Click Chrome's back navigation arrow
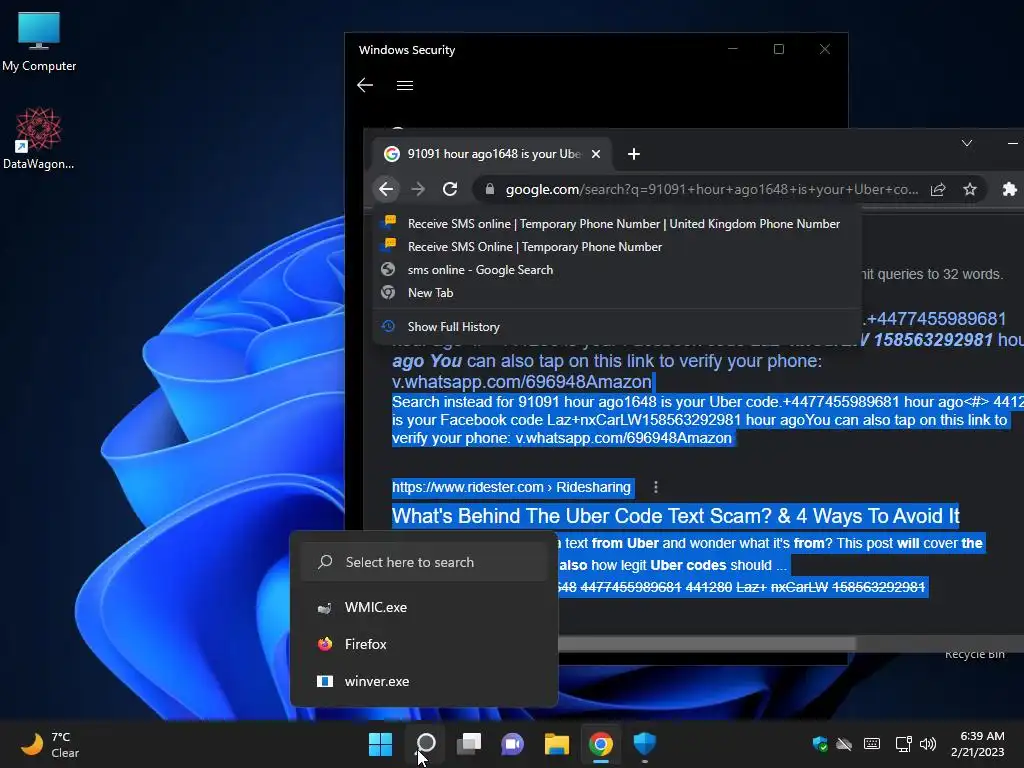The width and height of the screenshot is (1024, 768). coord(386,189)
